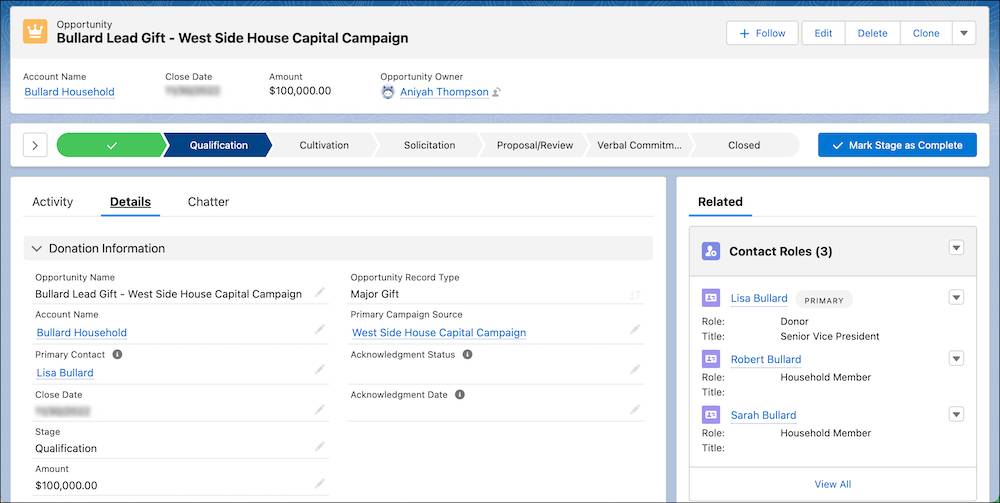Edit Primary Campaign Source pencil icon
The width and height of the screenshot is (1000, 503).
[x=635, y=330]
